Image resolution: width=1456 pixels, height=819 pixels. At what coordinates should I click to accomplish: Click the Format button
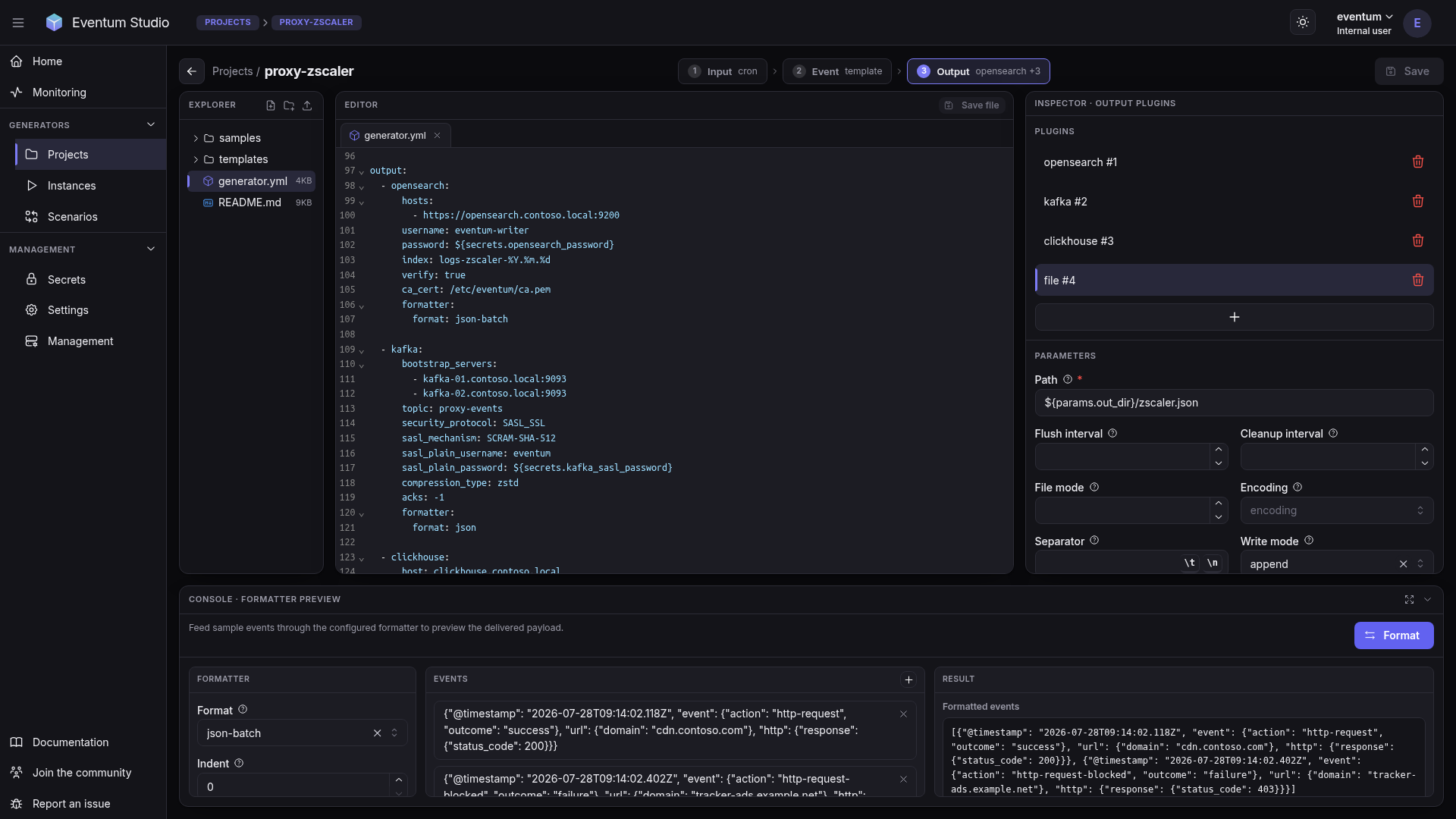1393,635
